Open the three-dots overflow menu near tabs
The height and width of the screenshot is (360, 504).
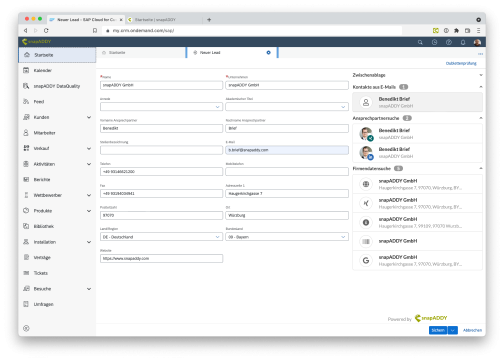tap(480, 54)
